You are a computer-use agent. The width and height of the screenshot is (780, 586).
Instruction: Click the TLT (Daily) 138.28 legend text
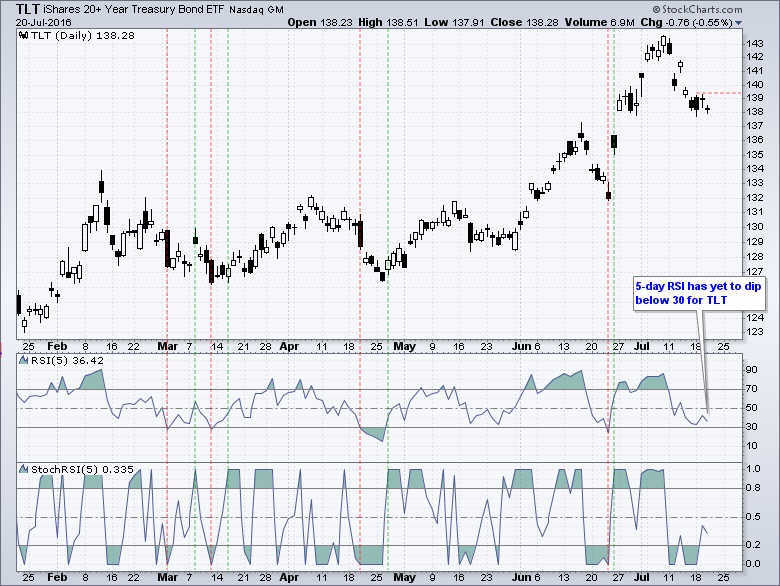tap(83, 35)
